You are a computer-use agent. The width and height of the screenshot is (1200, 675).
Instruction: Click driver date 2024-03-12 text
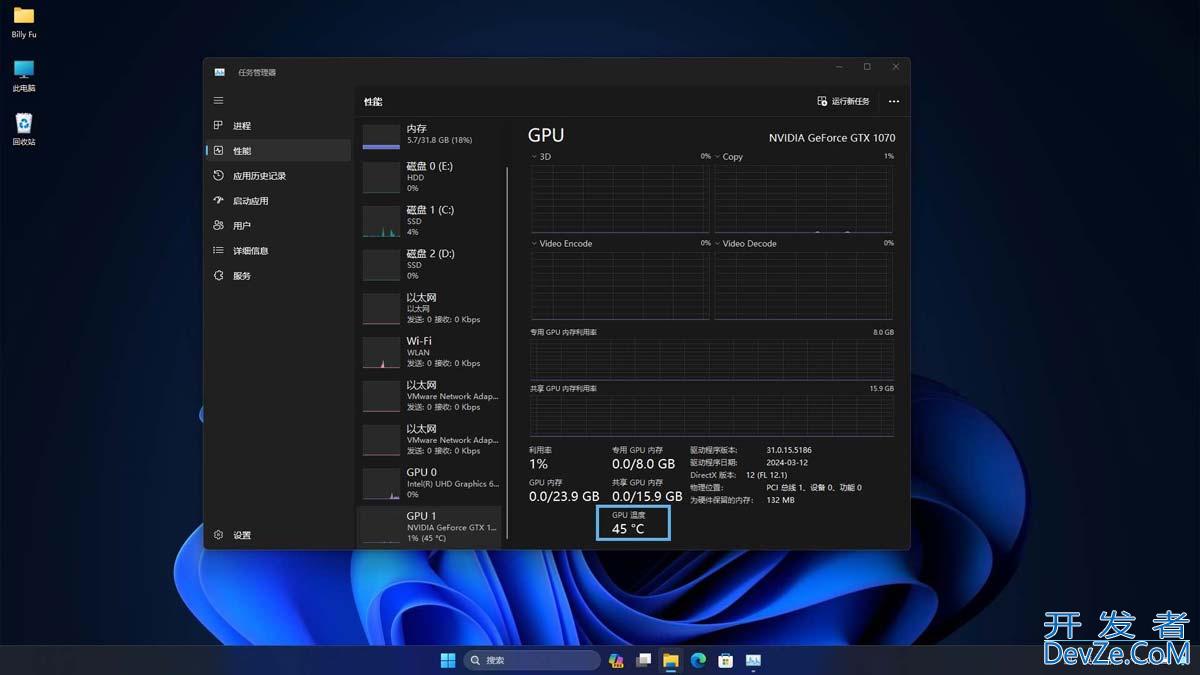pyautogui.click(x=787, y=463)
